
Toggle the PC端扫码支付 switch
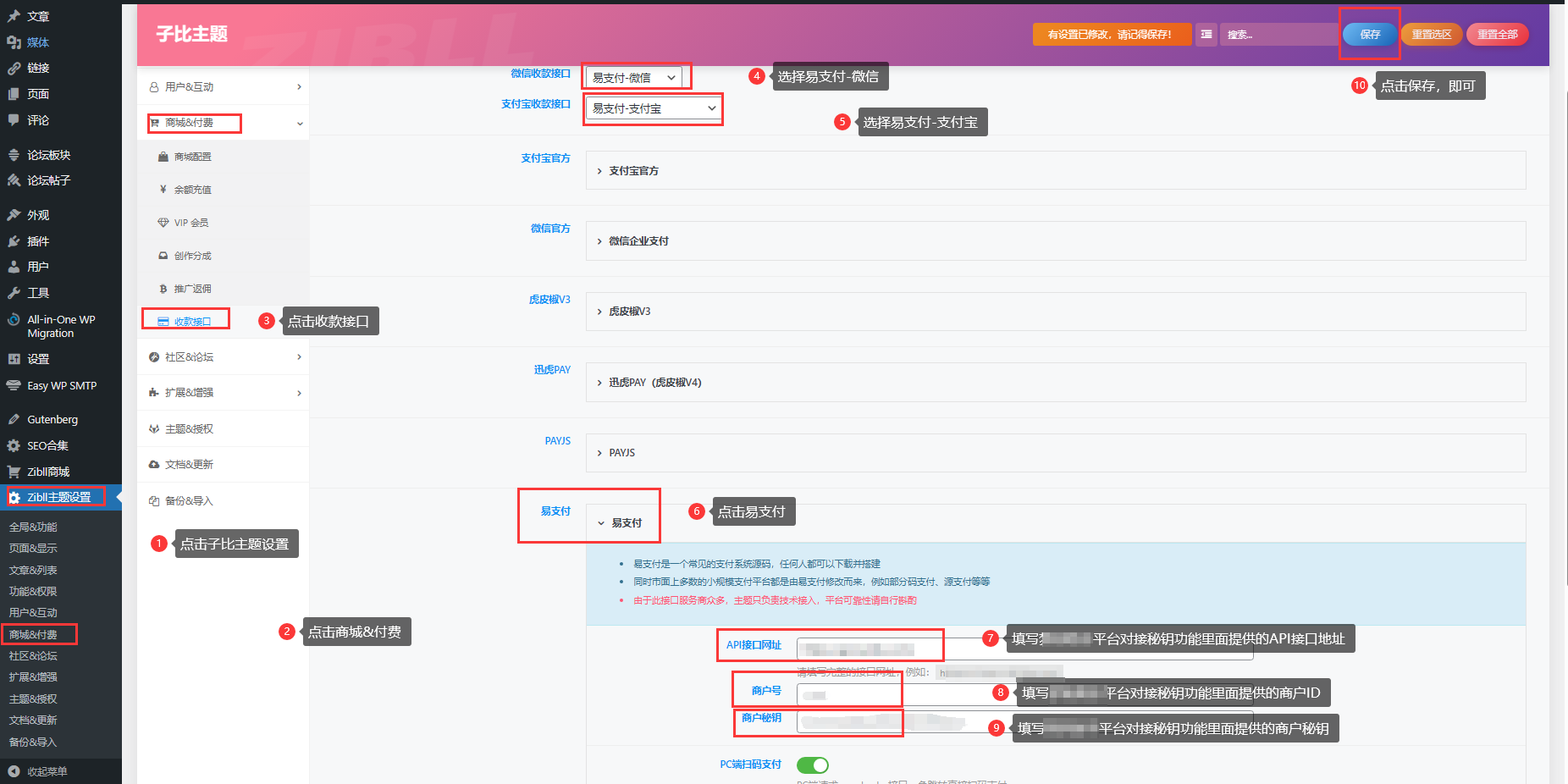point(813,765)
